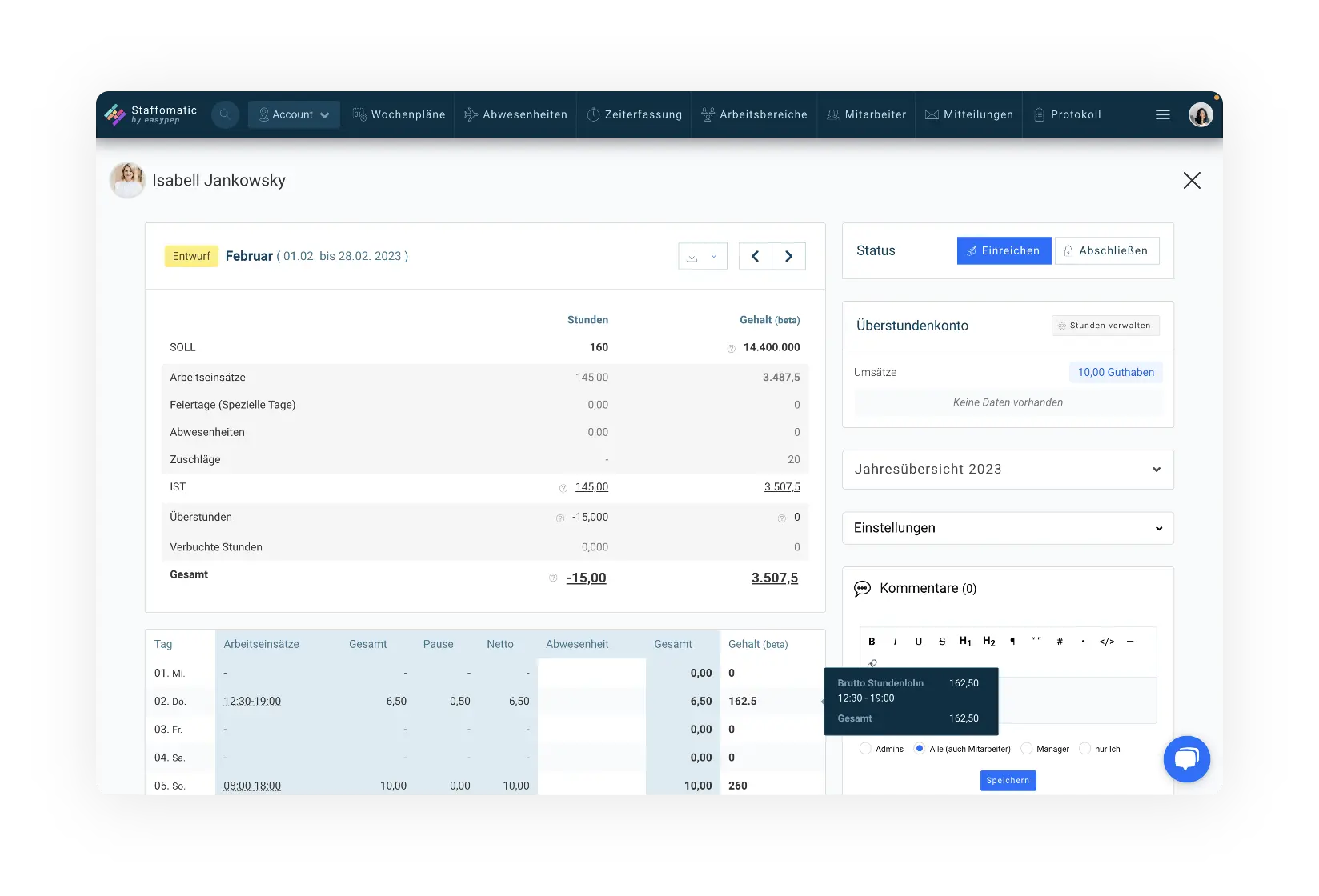Click the IST salary value 3.507,5
This screenshot has width=1319, height=896.
tap(782, 487)
